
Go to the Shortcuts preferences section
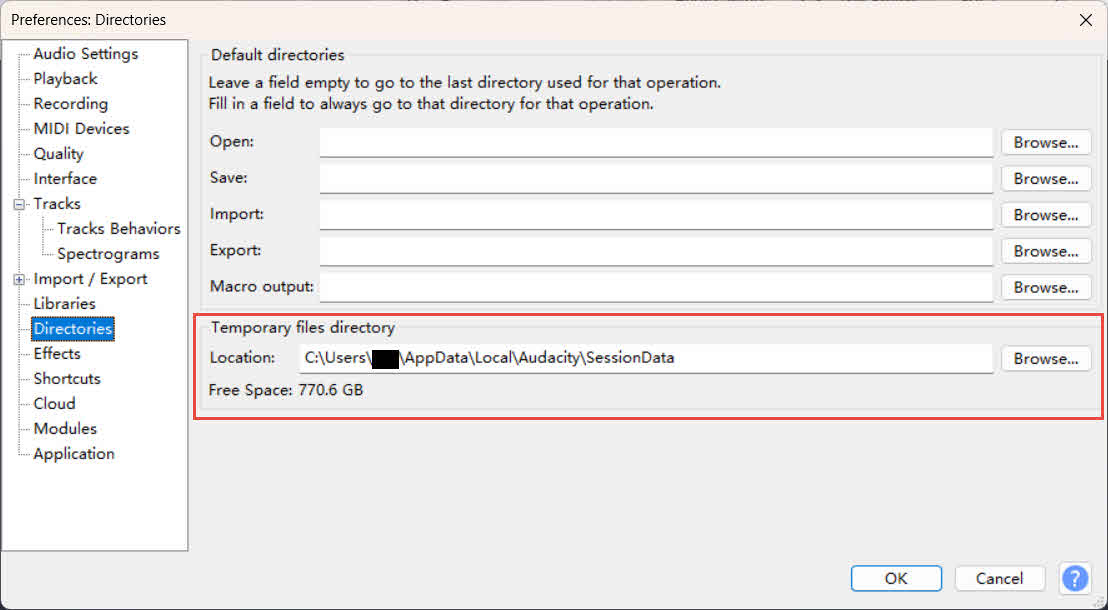(66, 378)
